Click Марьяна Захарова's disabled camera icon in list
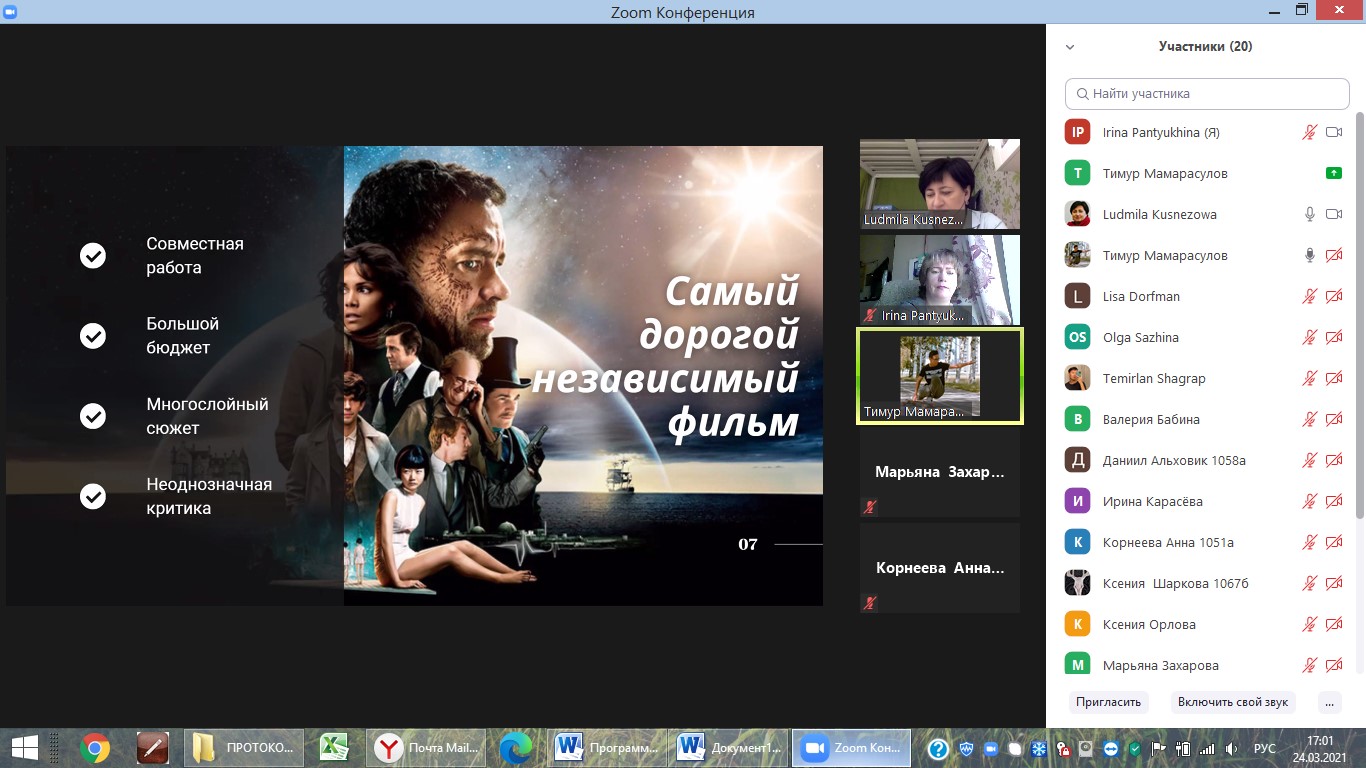 (x=1333, y=665)
